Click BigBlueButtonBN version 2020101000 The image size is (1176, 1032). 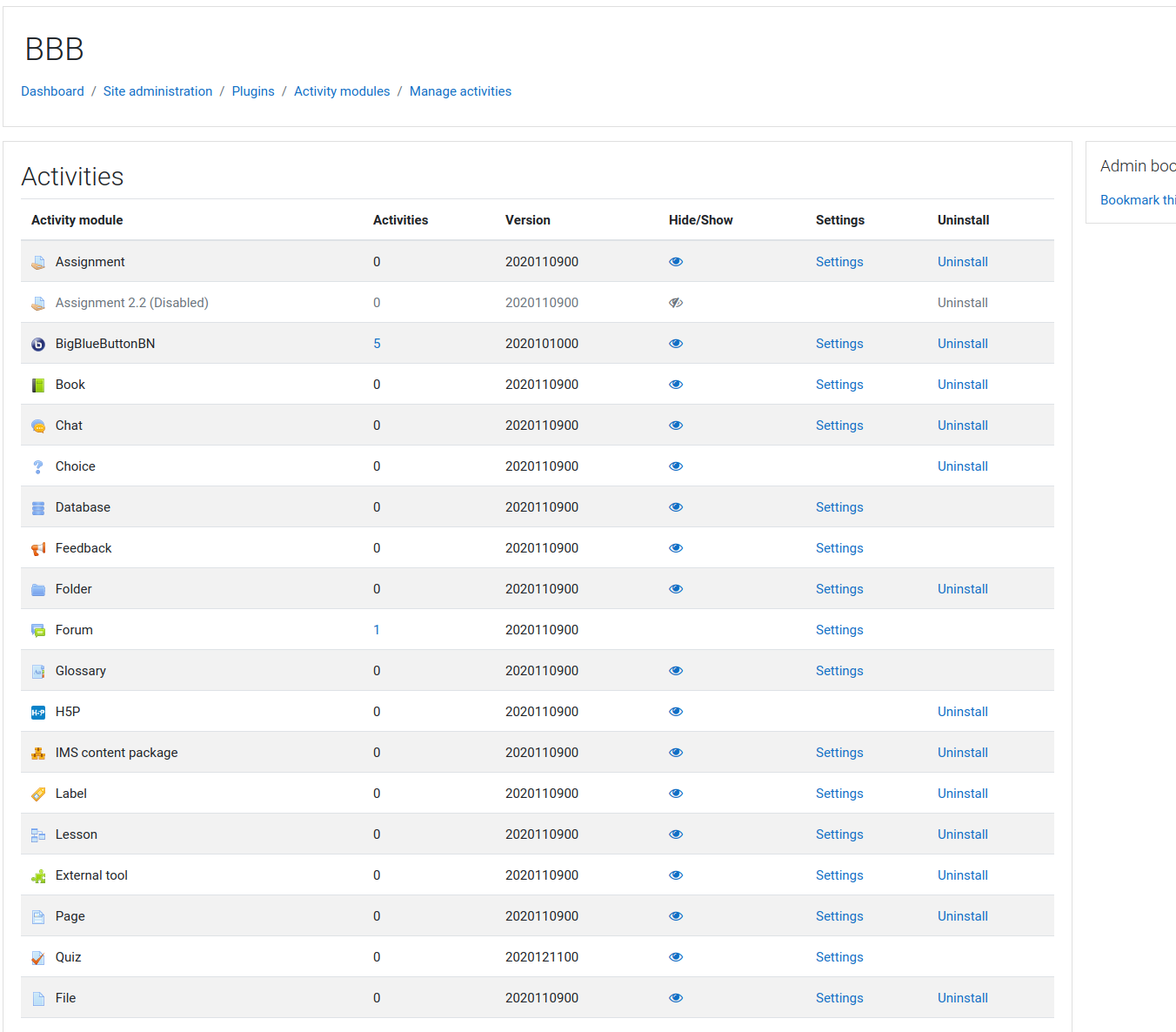[542, 344]
